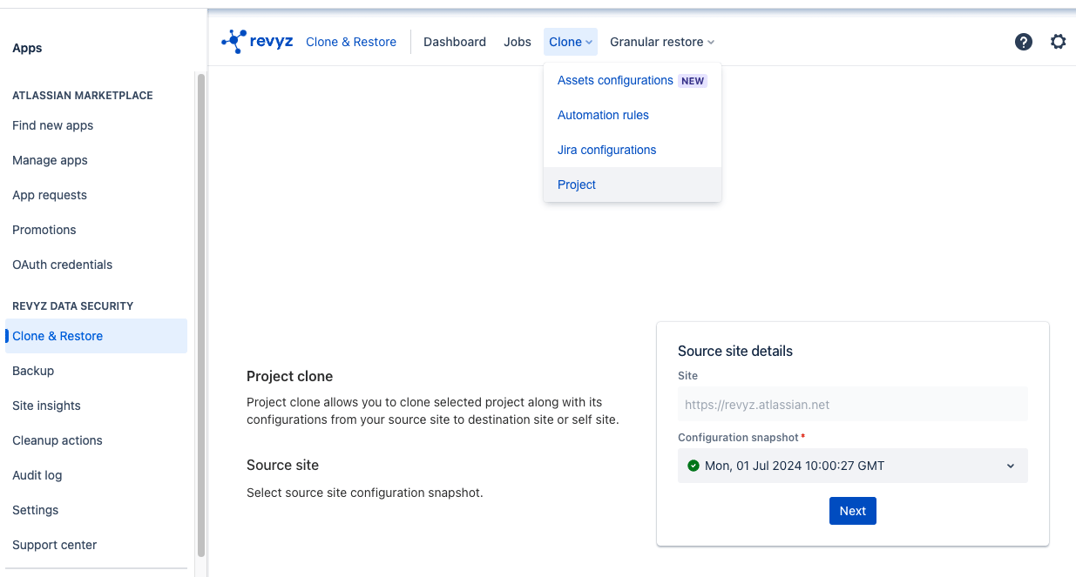Open the Clone dropdown menu
Screen dimensions: 1076x577
tap(569, 42)
